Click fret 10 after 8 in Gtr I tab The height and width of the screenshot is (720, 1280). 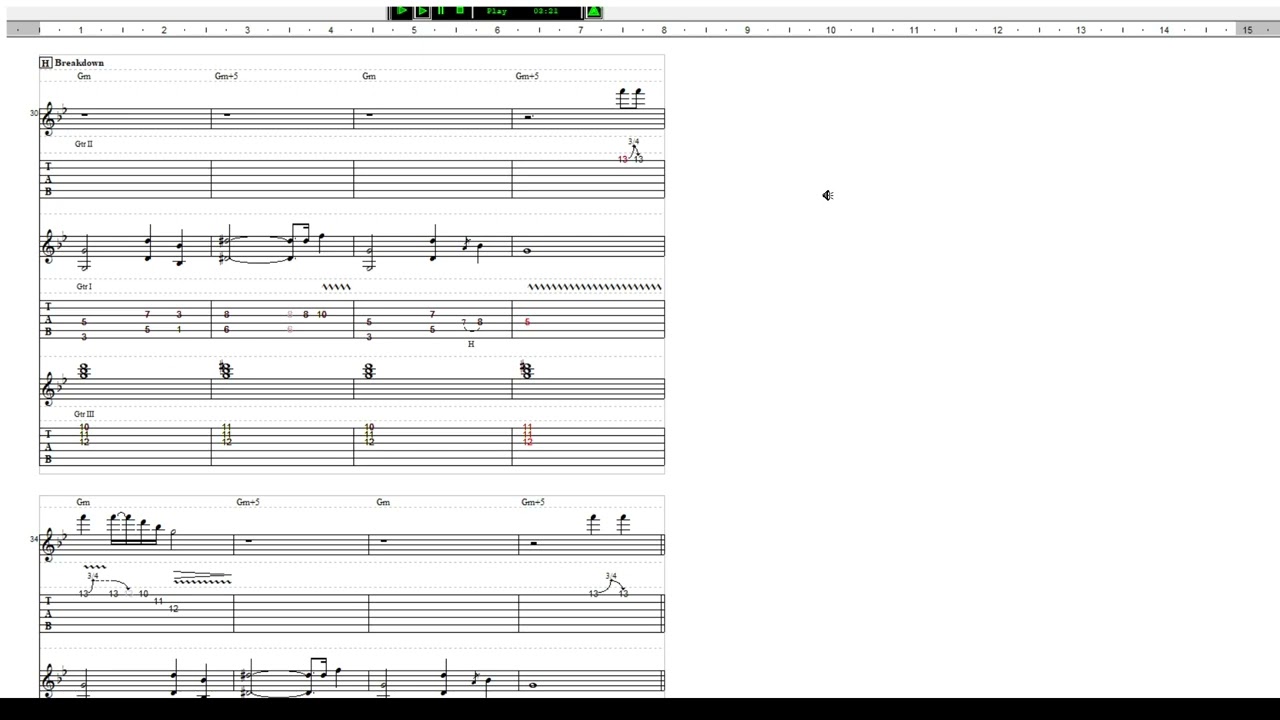pyautogui.click(x=322, y=315)
